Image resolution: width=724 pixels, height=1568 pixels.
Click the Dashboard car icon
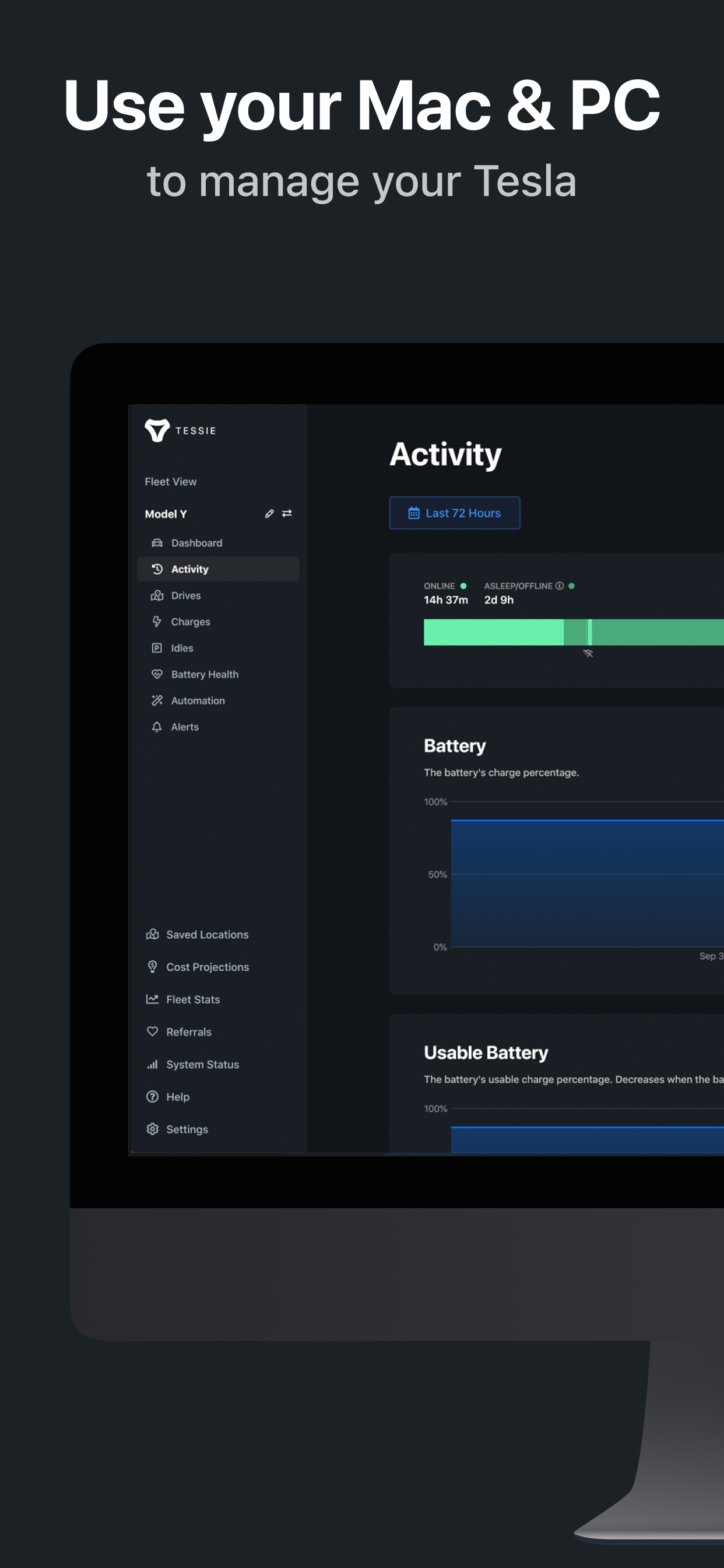[x=157, y=543]
